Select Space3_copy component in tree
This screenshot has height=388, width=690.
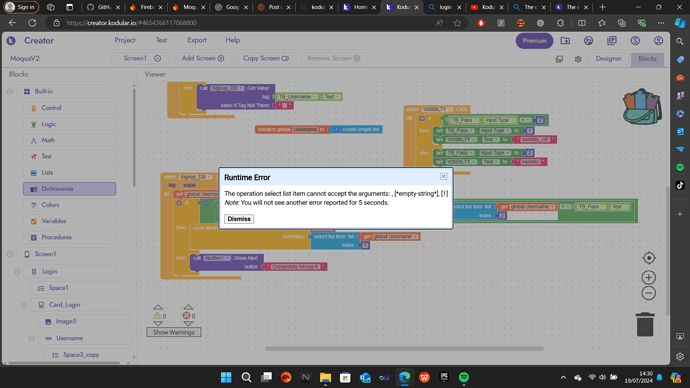click(x=81, y=355)
